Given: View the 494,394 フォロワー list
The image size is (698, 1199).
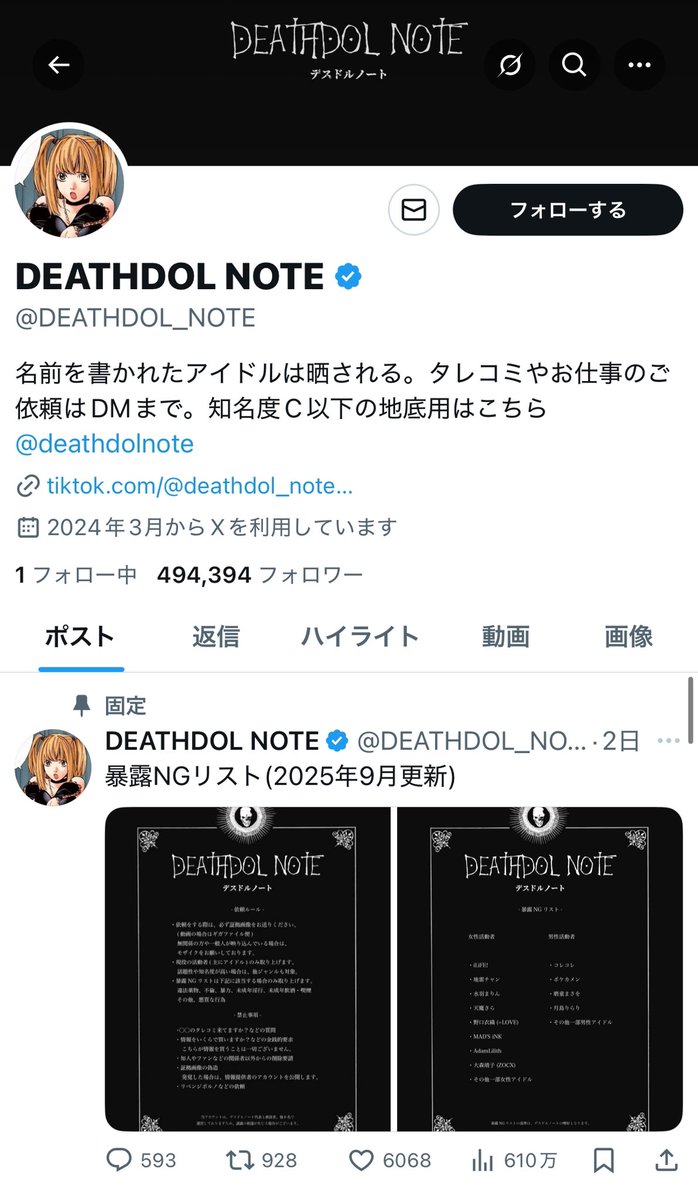Looking at the screenshot, I should pyautogui.click(x=260, y=574).
